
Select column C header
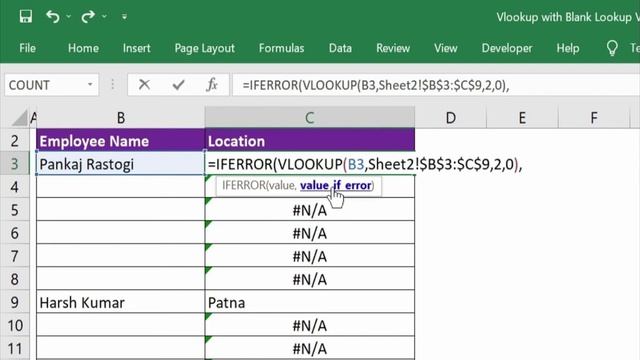coord(310,118)
